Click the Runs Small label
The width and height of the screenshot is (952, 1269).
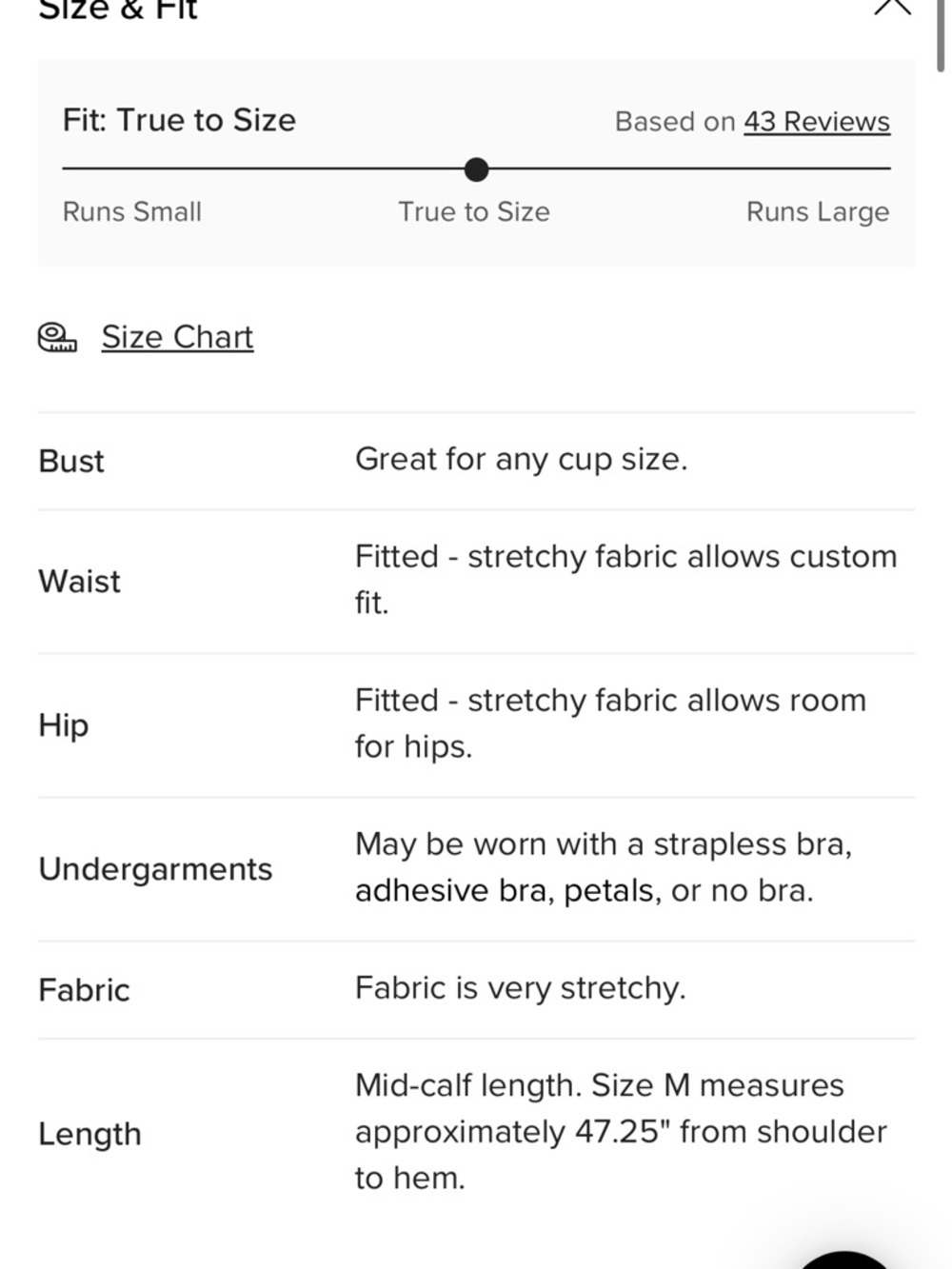pos(132,211)
